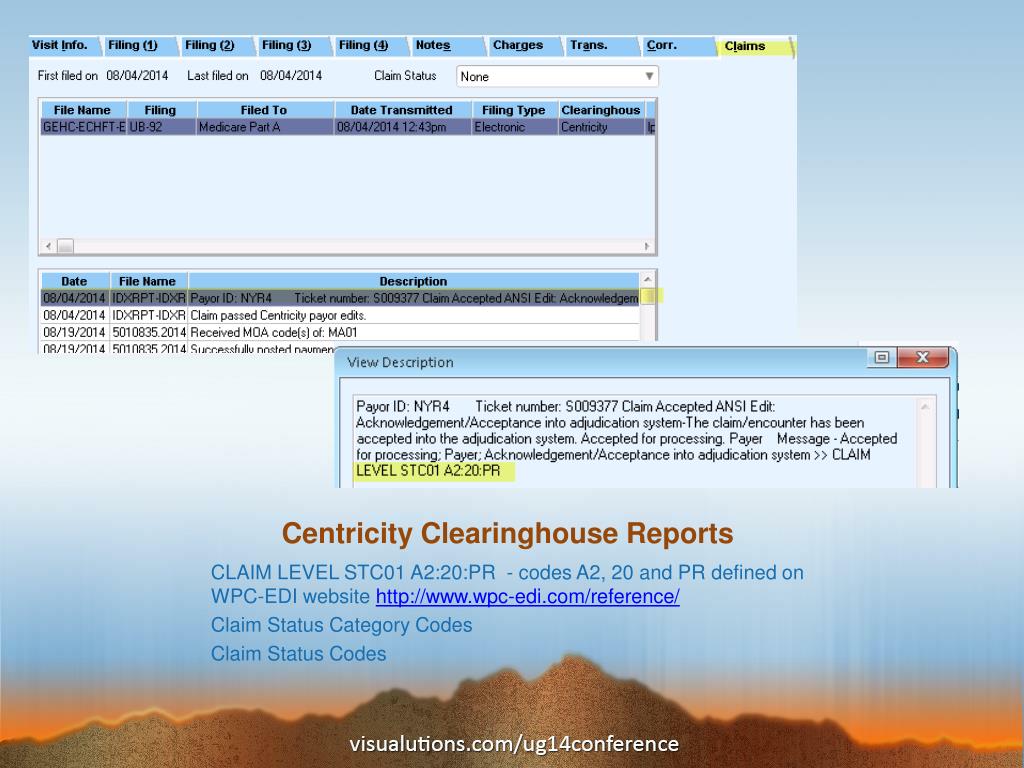Image resolution: width=1024 pixels, height=768 pixels.
Task: Click the highlighted LEVEL STC01 A2:20:PR text
Action: [x=428, y=471]
